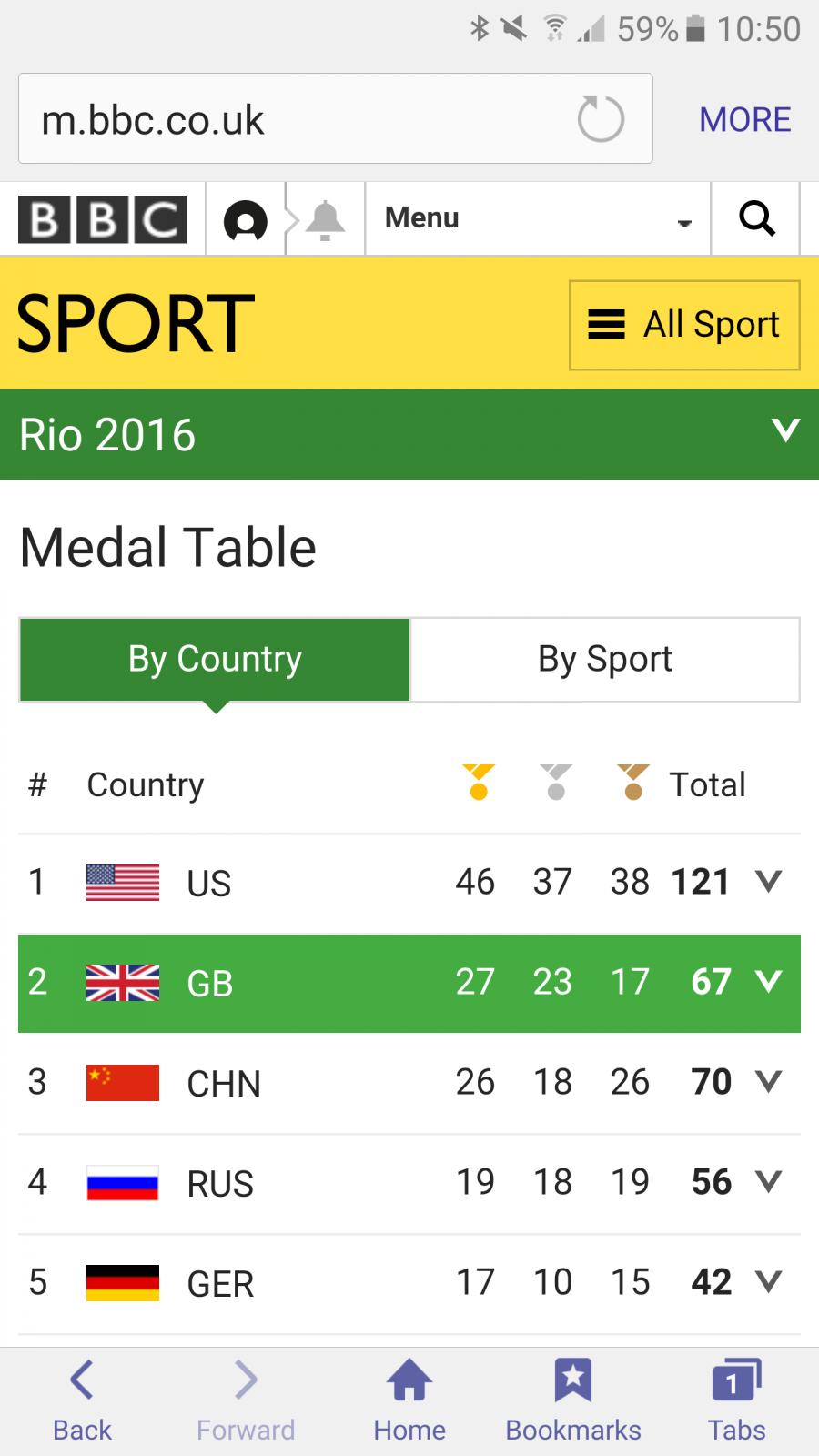This screenshot has height=1456, width=819.
Task: Open the SPORT section heading link
Action: tap(136, 324)
